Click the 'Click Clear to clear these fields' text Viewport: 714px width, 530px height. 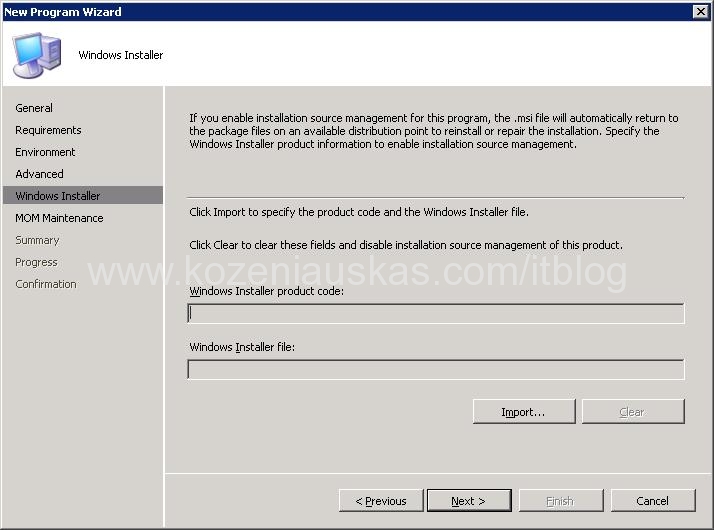(x=406, y=245)
